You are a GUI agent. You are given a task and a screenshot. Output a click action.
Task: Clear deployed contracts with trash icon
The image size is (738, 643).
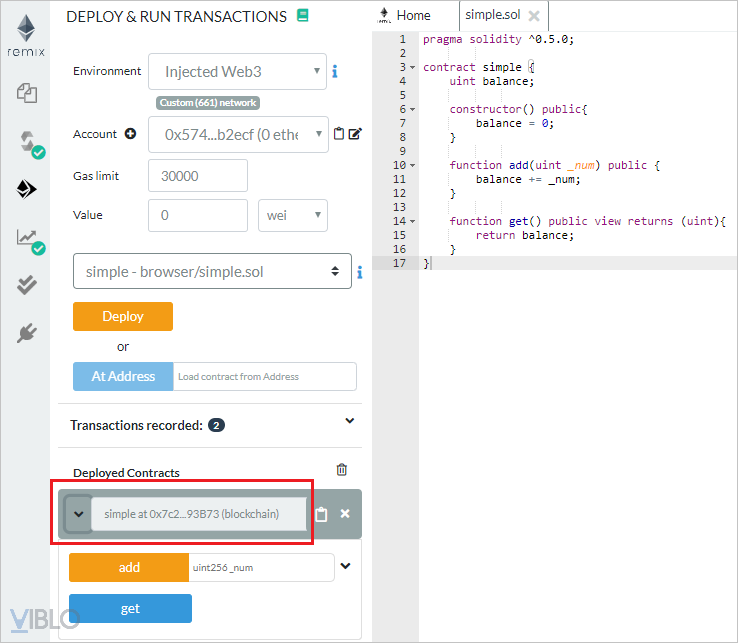342,469
